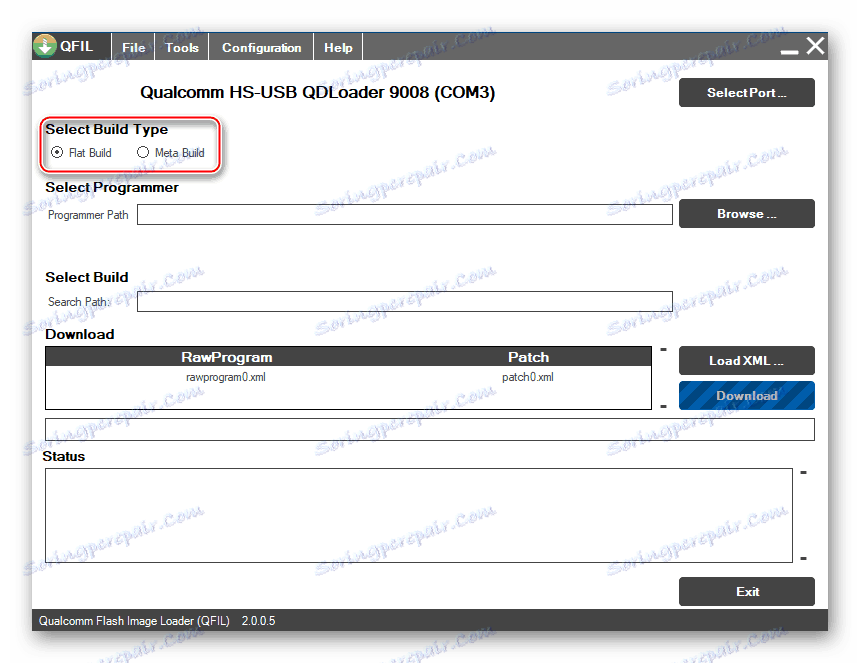
Task: Open the Help menu
Action: [x=338, y=48]
